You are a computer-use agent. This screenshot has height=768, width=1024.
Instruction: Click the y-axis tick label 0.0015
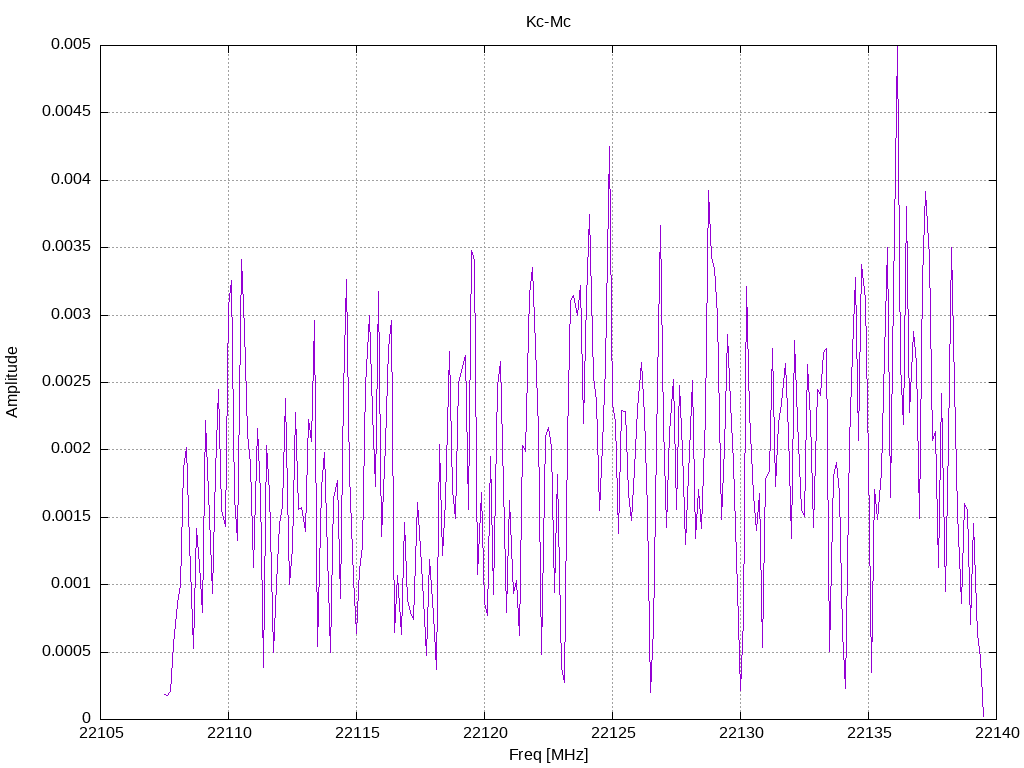67,517
